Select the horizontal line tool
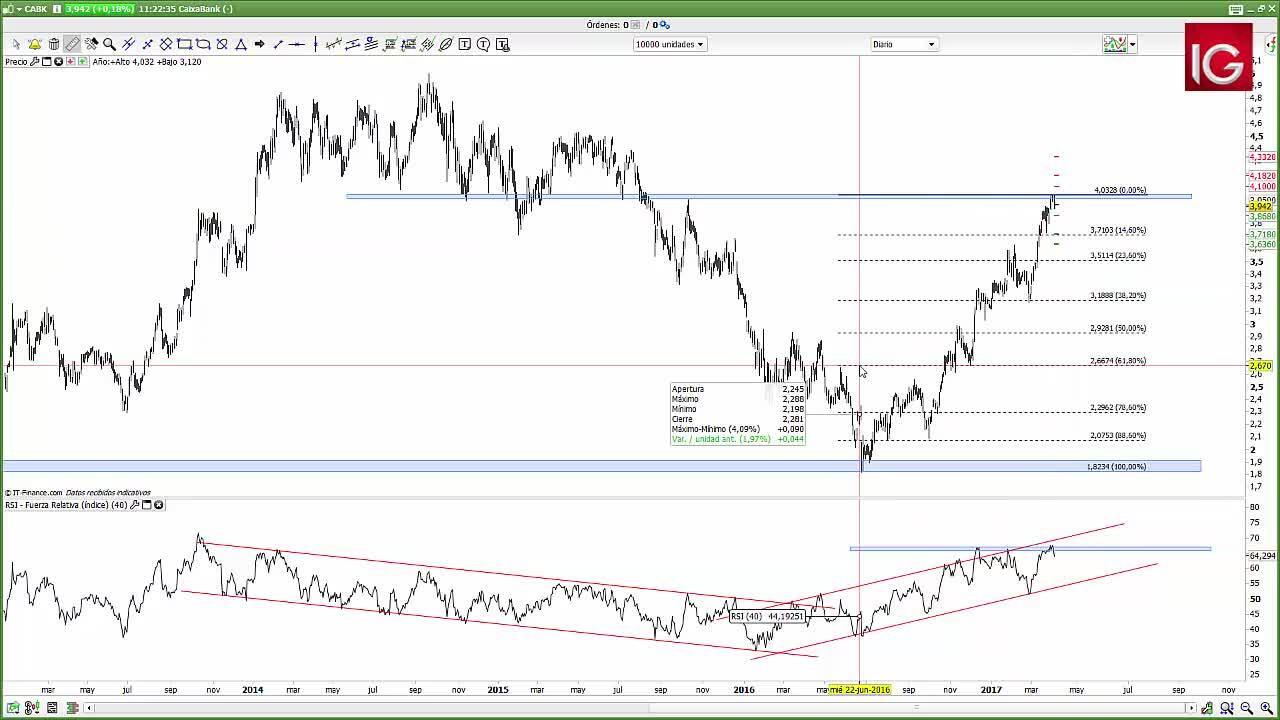This screenshot has height=720, width=1280. (x=297, y=44)
